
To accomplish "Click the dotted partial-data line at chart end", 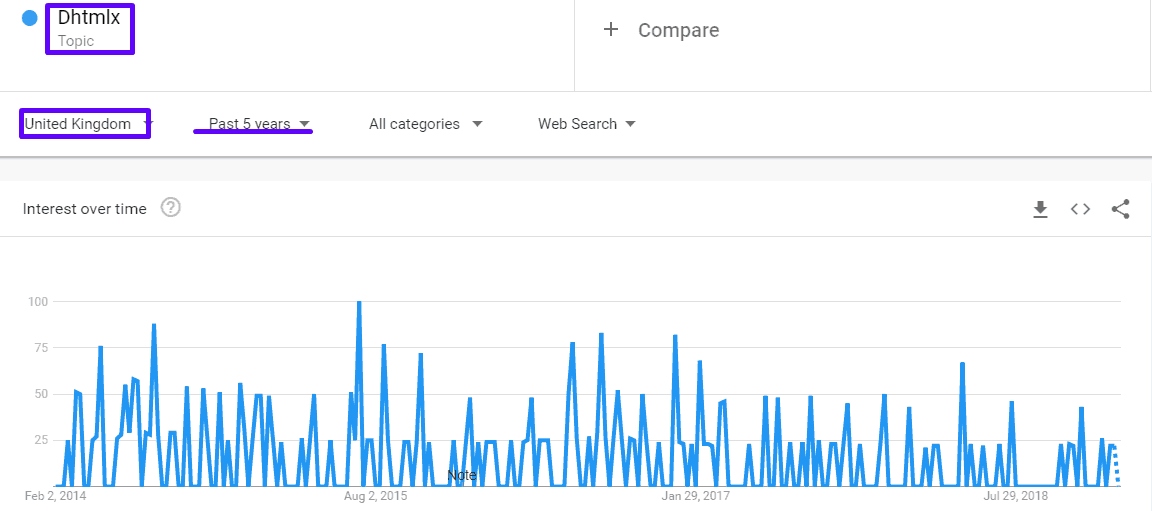I will (1116, 465).
